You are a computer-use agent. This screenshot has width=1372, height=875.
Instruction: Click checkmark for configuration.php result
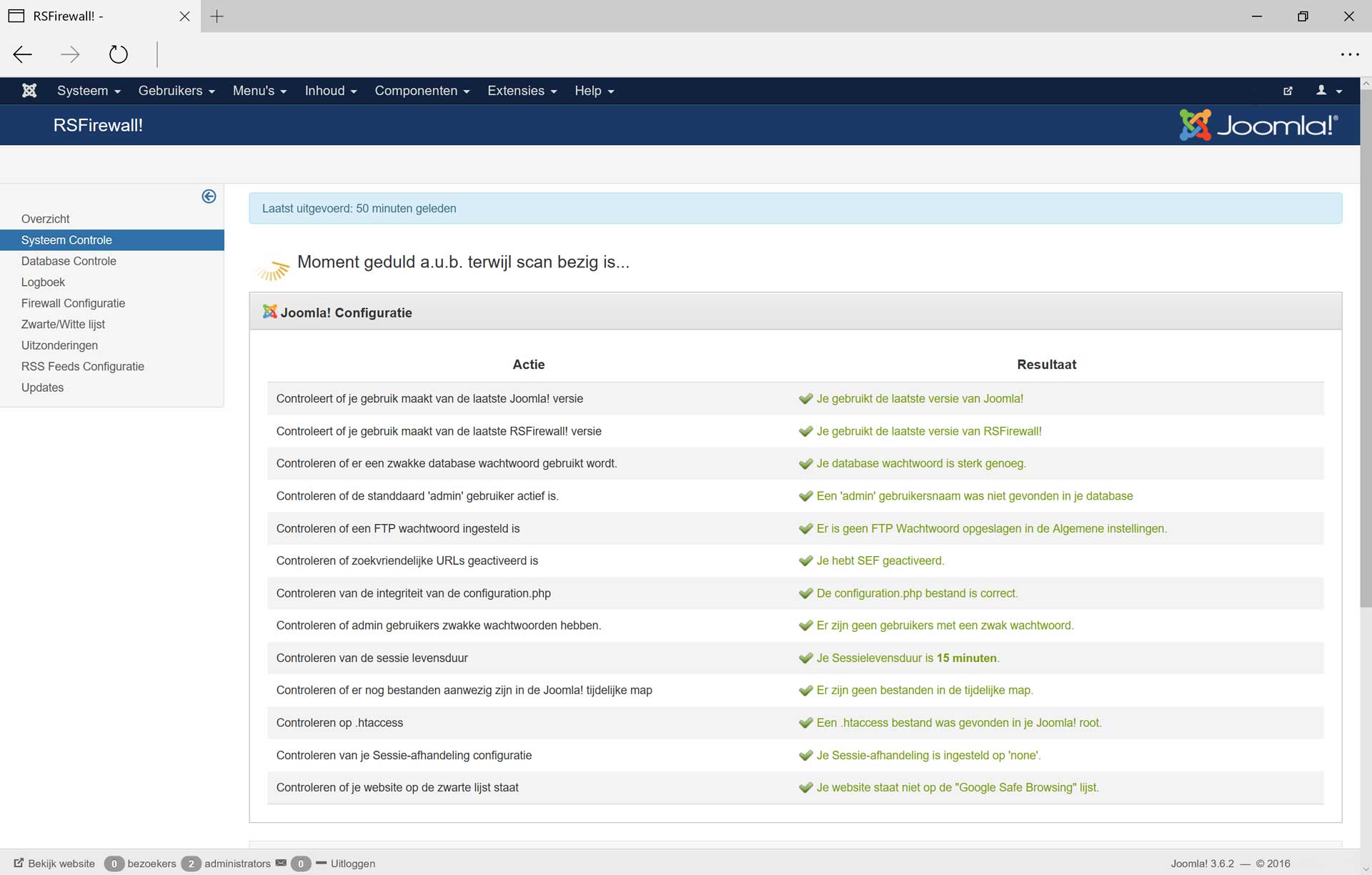click(x=805, y=593)
